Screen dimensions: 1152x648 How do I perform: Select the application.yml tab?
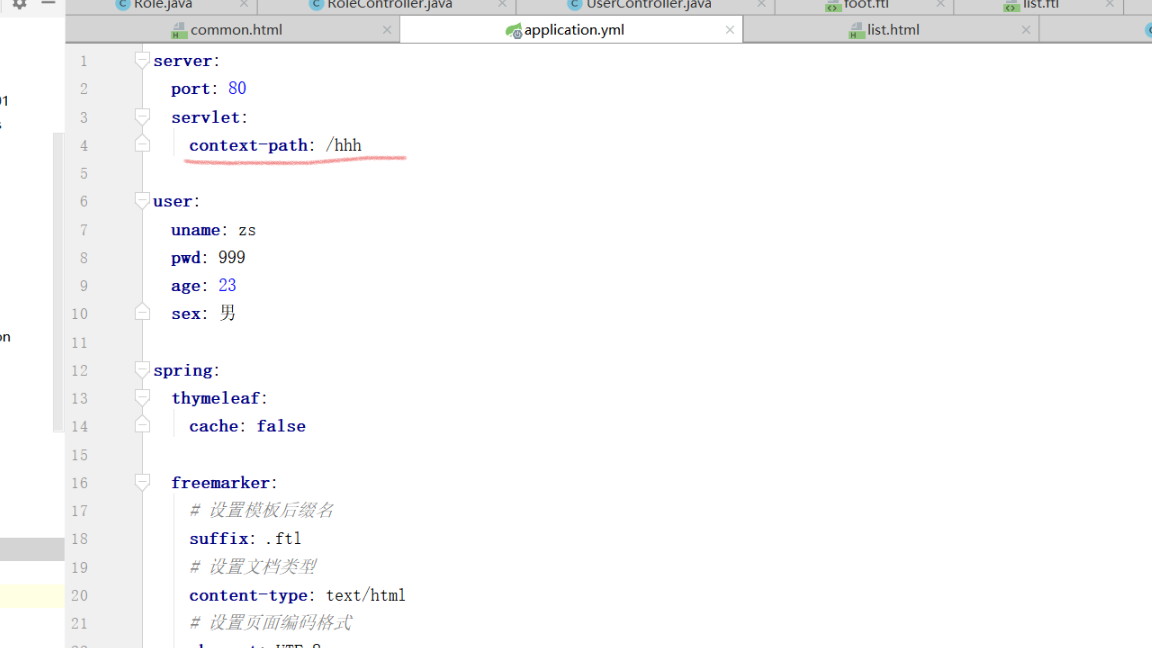point(572,30)
